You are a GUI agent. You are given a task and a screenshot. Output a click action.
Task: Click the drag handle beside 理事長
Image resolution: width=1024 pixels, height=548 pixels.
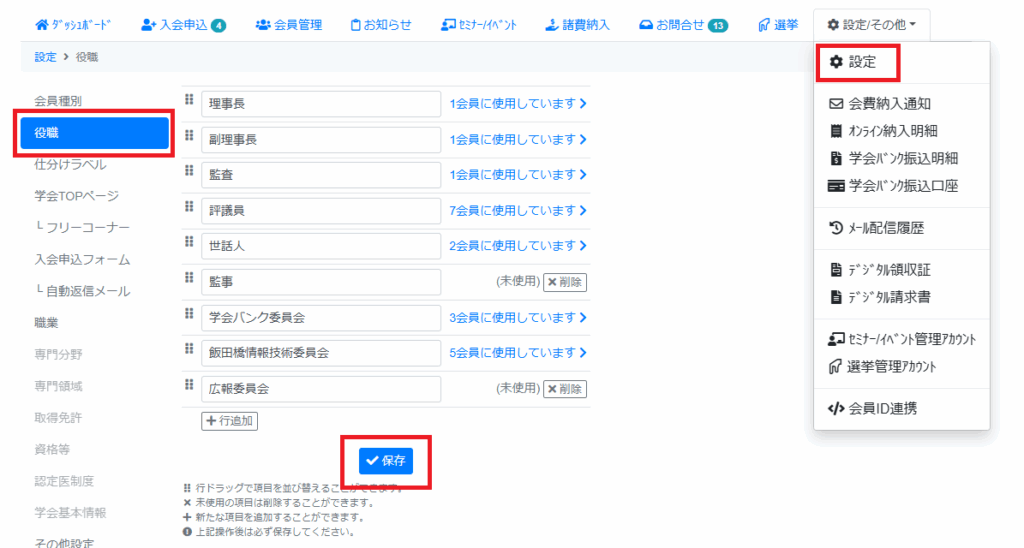pos(188,99)
